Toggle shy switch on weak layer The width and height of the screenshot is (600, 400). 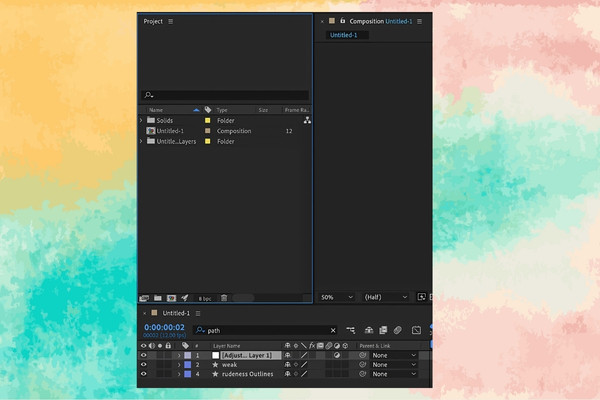point(287,365)
